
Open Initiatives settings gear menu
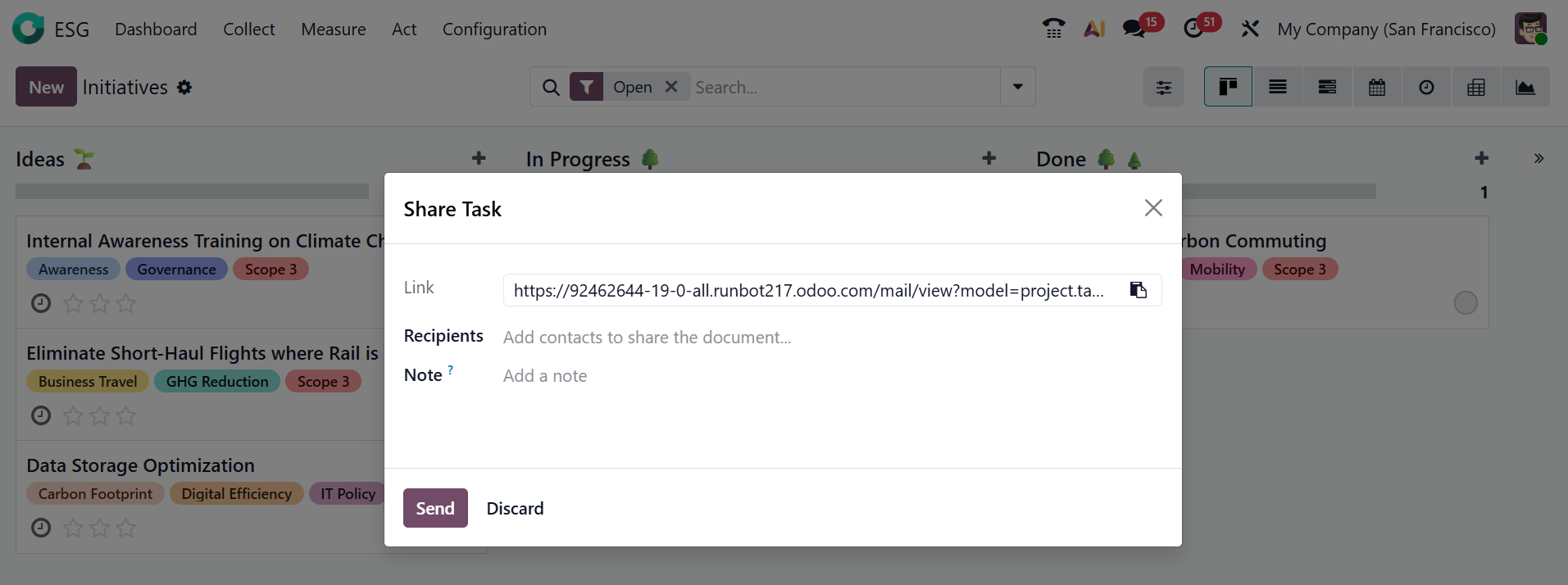pyautogui.click(x=184, y=87)
